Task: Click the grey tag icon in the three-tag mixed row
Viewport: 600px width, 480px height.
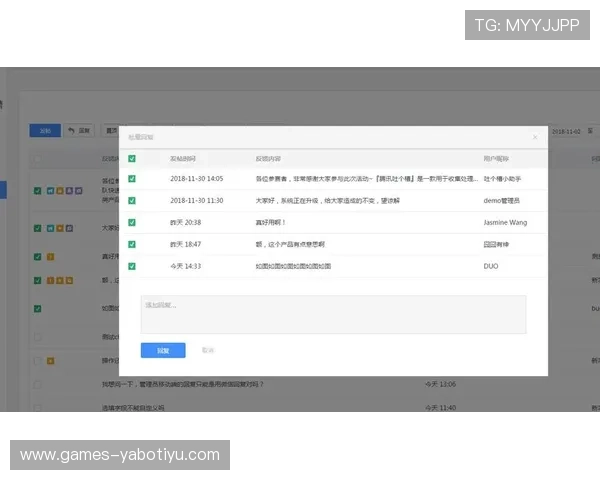Action: [x=69, y=228]
